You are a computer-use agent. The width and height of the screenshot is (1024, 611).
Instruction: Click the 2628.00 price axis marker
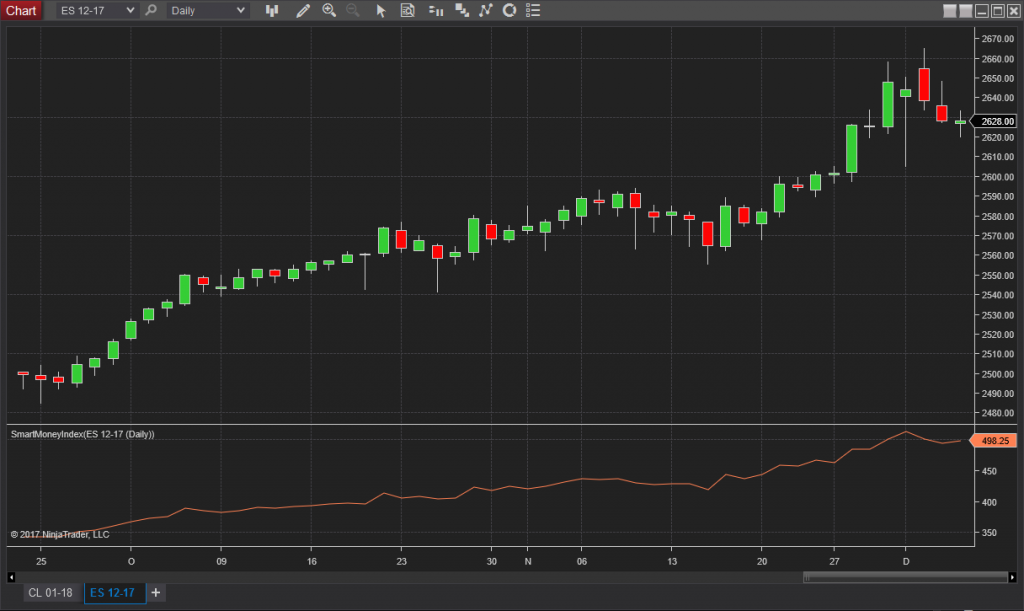[x=996, y=120]
